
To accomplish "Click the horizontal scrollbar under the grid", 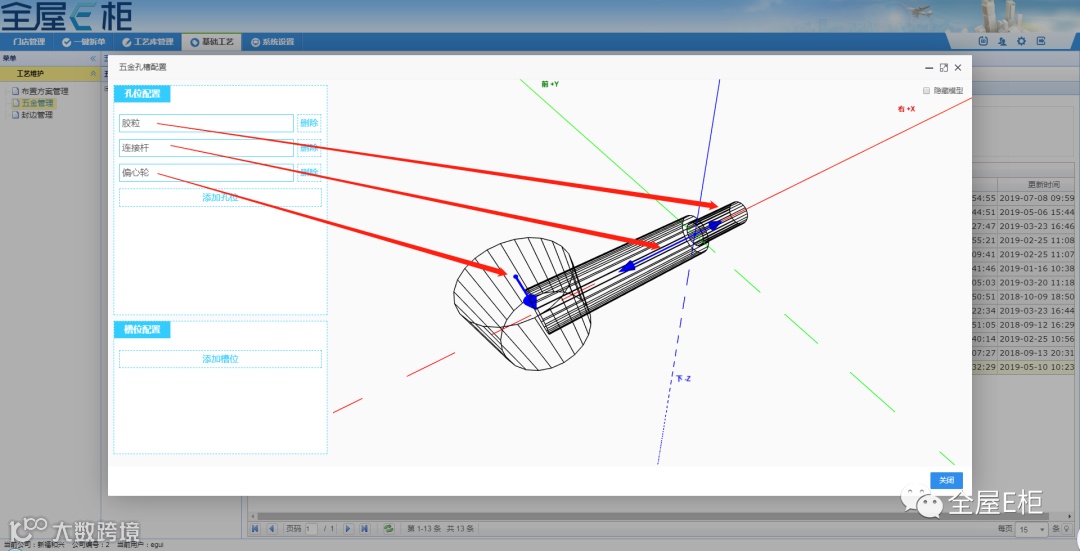I will 651,516.
